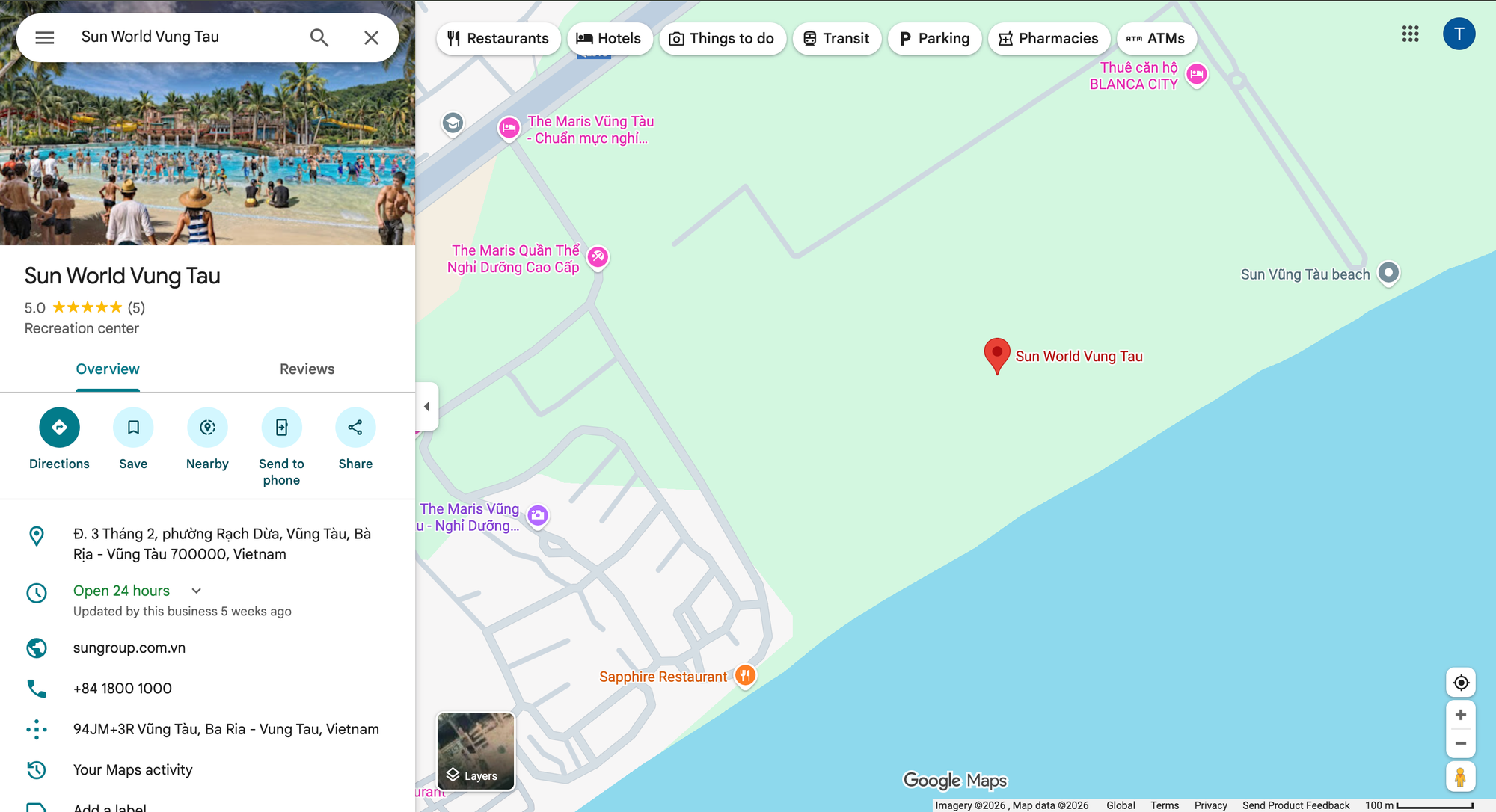
Task: Clear the search with X icon
Action: tap(372, 37)
